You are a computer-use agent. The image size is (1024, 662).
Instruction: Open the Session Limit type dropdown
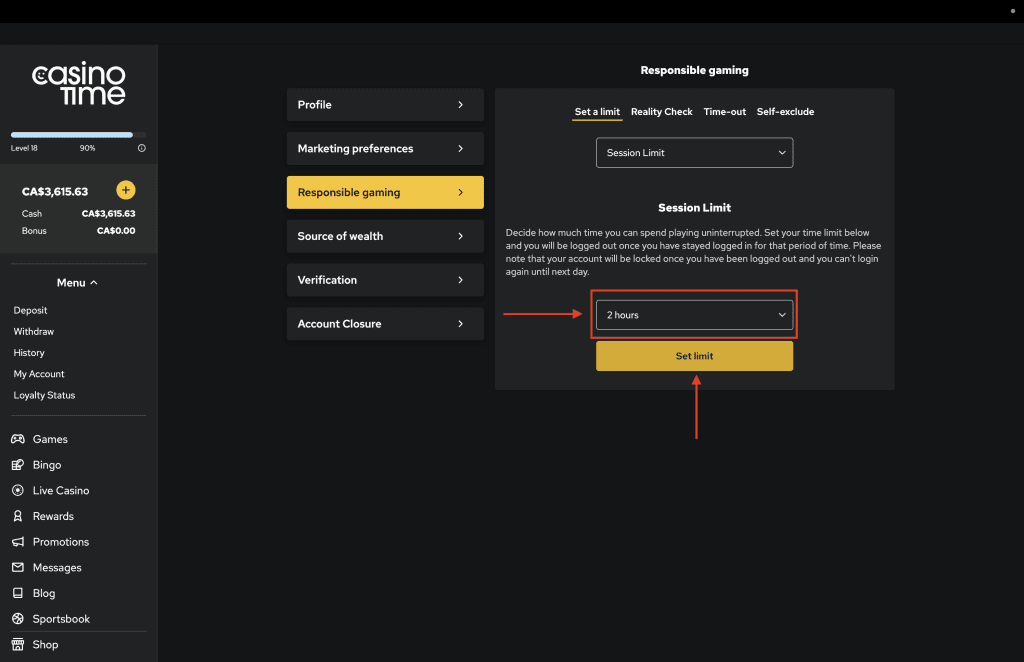coord(694,153)
